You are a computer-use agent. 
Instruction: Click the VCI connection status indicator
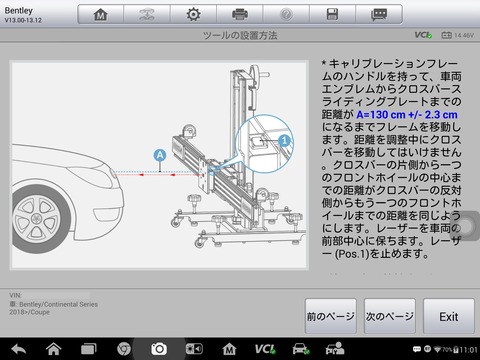[x=423, y=35]
